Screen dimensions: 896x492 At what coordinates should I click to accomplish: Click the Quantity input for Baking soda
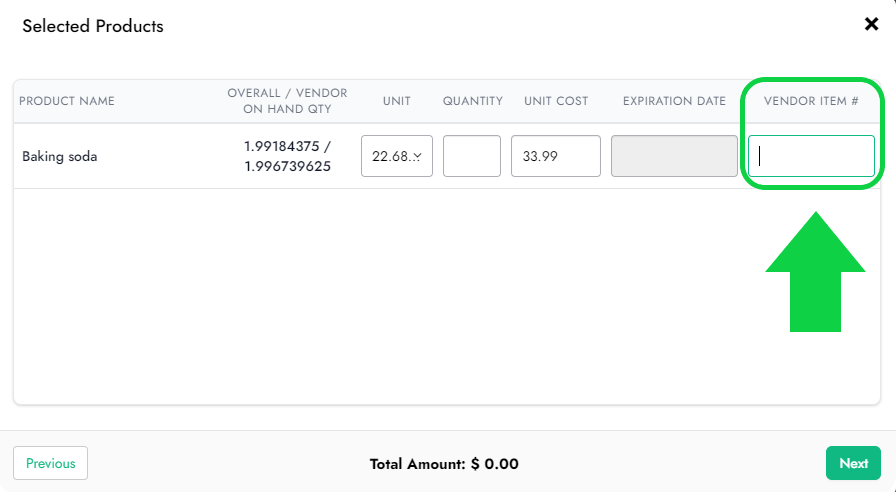point(471,156)
